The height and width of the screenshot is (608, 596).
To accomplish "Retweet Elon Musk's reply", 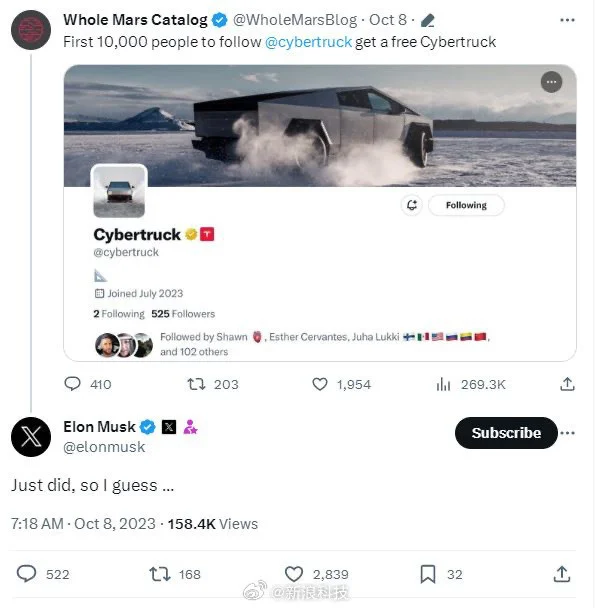I will point(160,574).
